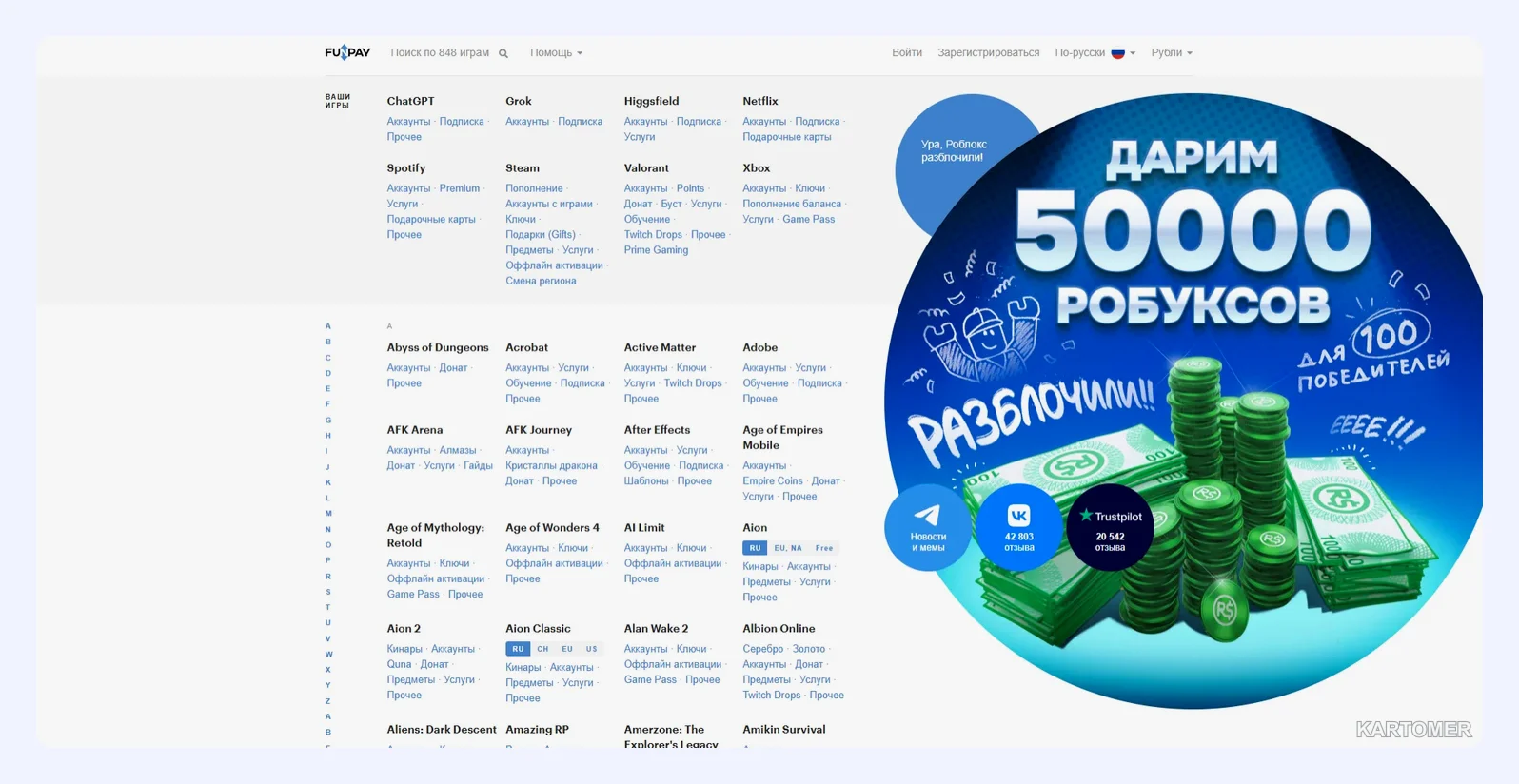Click Зарегистрироваться to sign up
Screen dimensions: 1519x784
pyautogui.click(x=989, y=53)
